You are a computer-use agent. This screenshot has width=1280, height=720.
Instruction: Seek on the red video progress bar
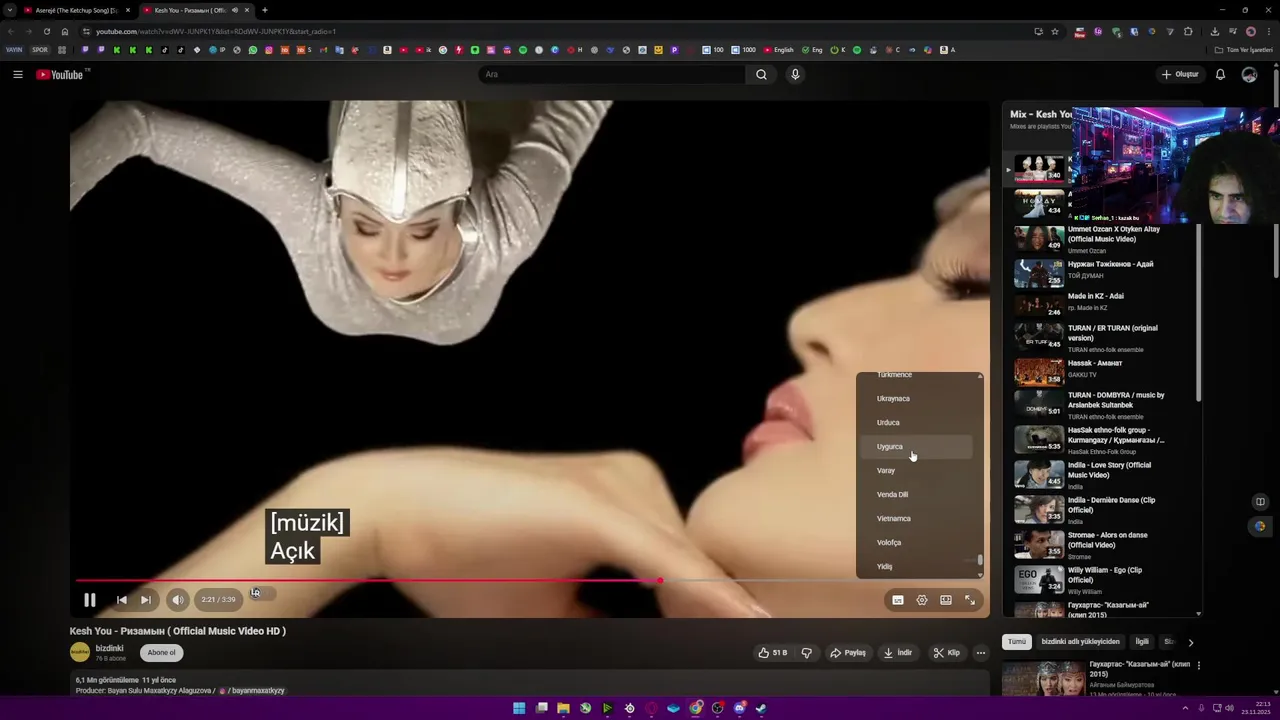coord(530,580)
